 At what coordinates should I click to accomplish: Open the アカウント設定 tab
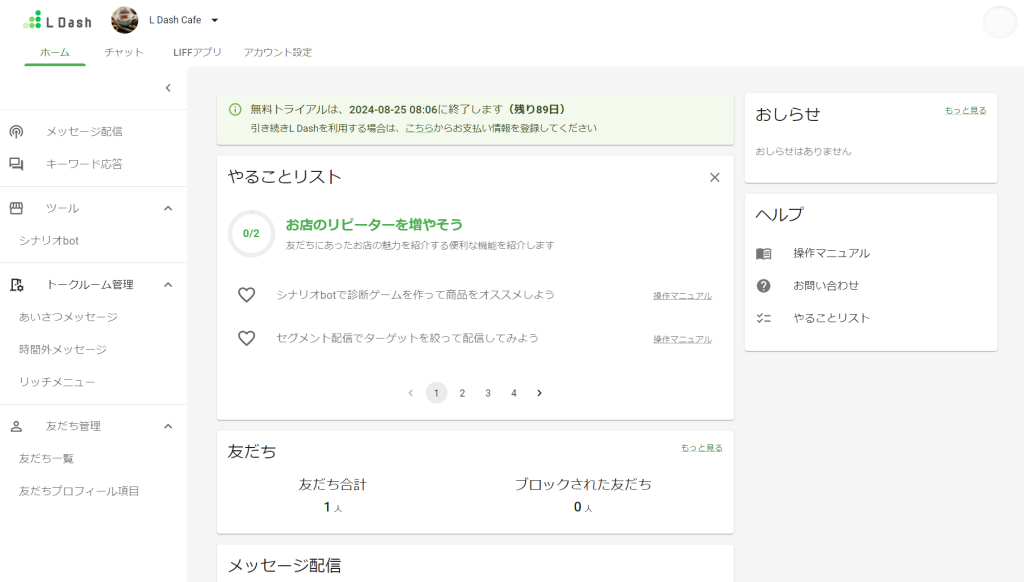[276, 53]
